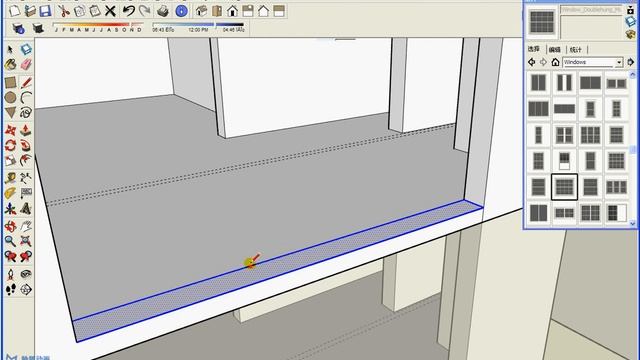Select the Text label tool

(x=26, y=193)
